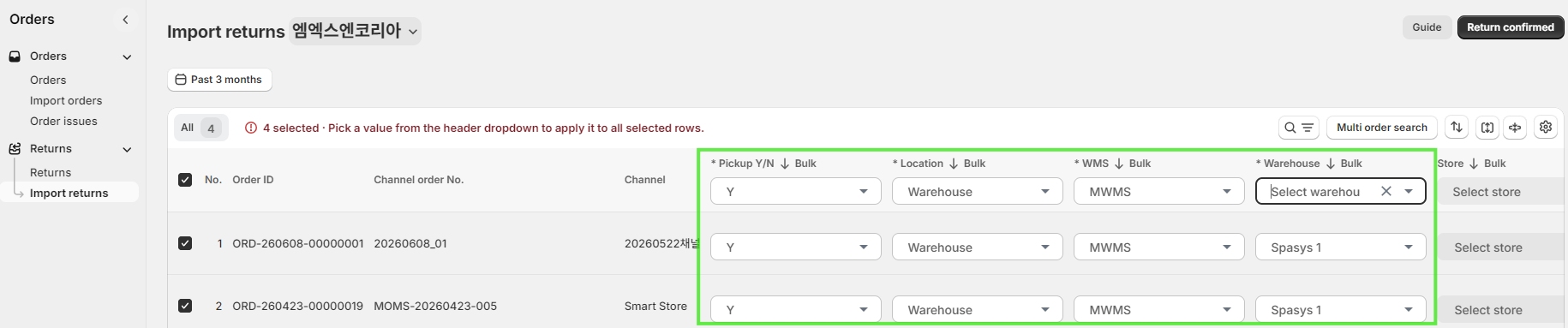Click the Smart Store channel cell
This screenshot has width=1568, height=328.
655,306
